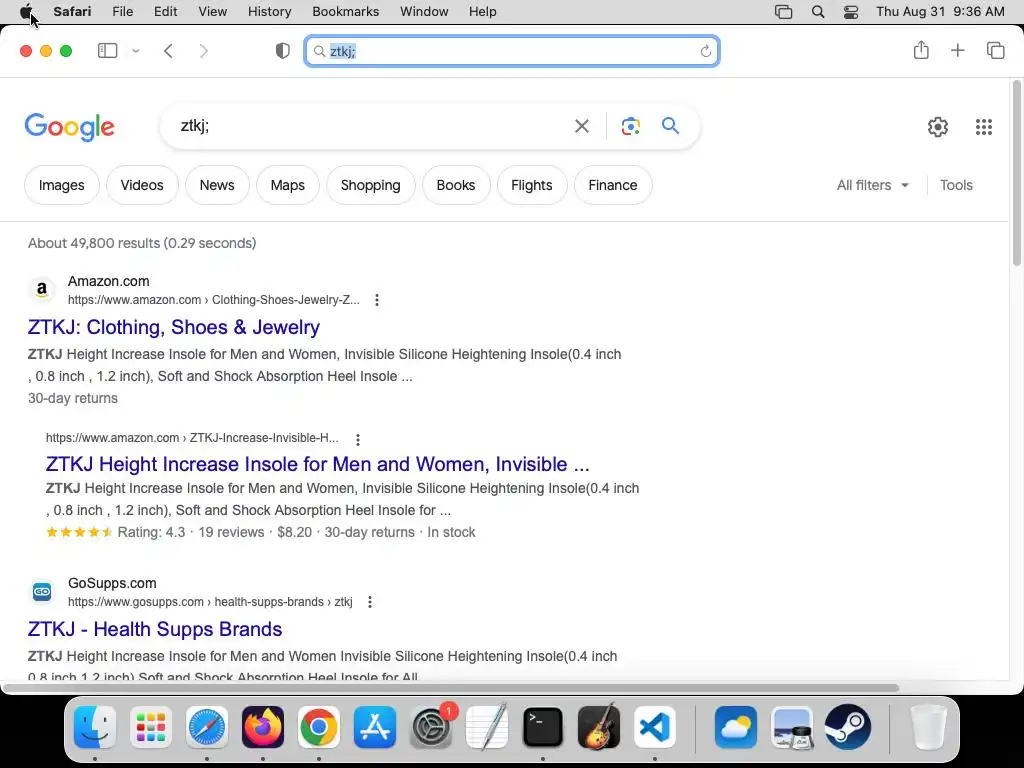The image size is (1024, 768).
Task: Launch Steam from the Dock
Action: [x=848, y=727]
